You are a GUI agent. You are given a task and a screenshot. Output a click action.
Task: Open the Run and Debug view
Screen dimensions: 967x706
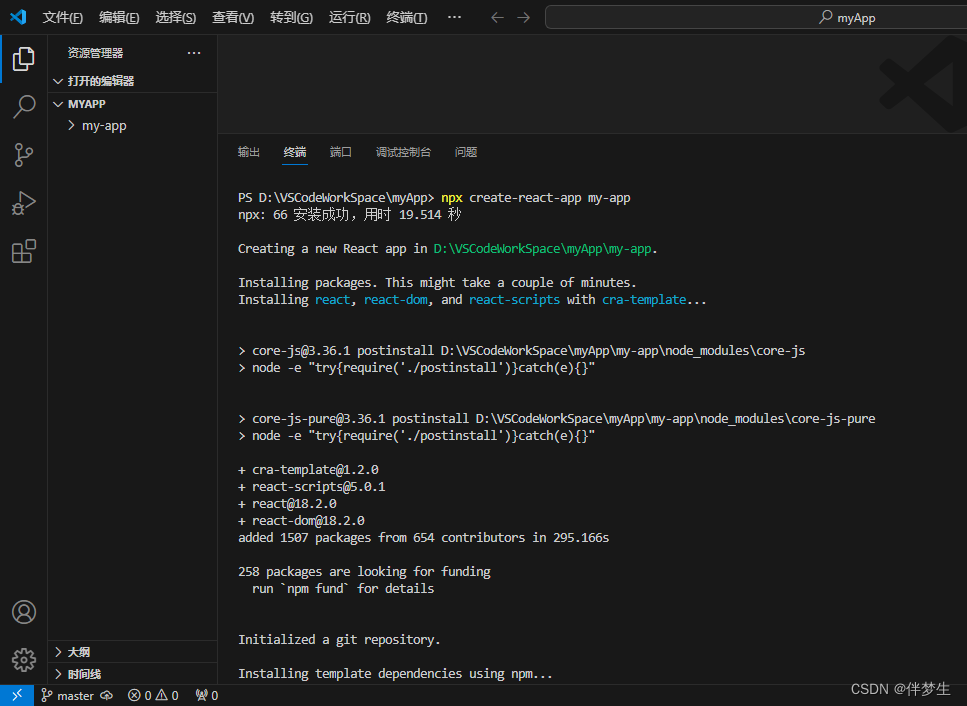pos(23,203)
